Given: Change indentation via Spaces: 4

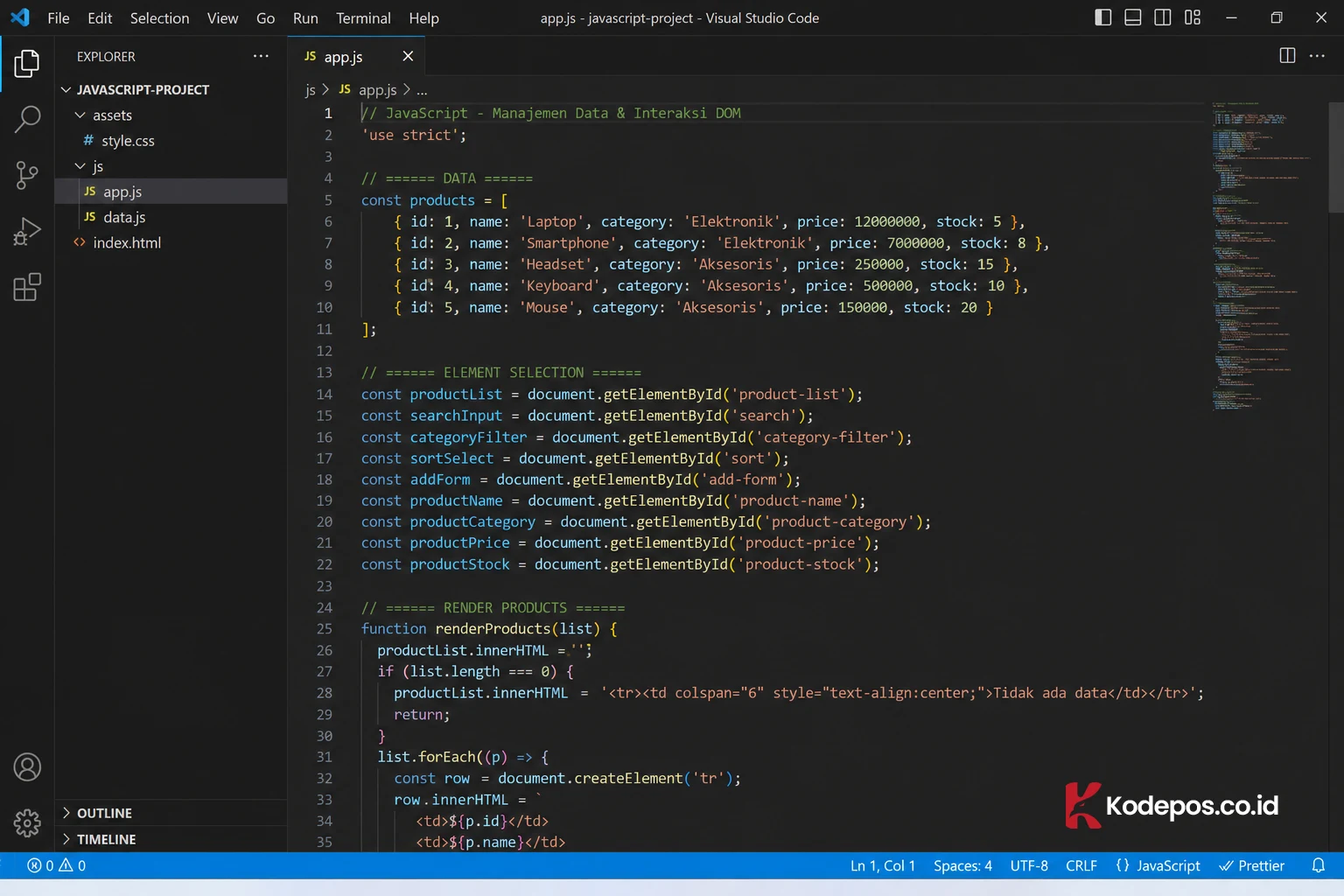Looking at the screenshot, I should (x=962, y=865).
